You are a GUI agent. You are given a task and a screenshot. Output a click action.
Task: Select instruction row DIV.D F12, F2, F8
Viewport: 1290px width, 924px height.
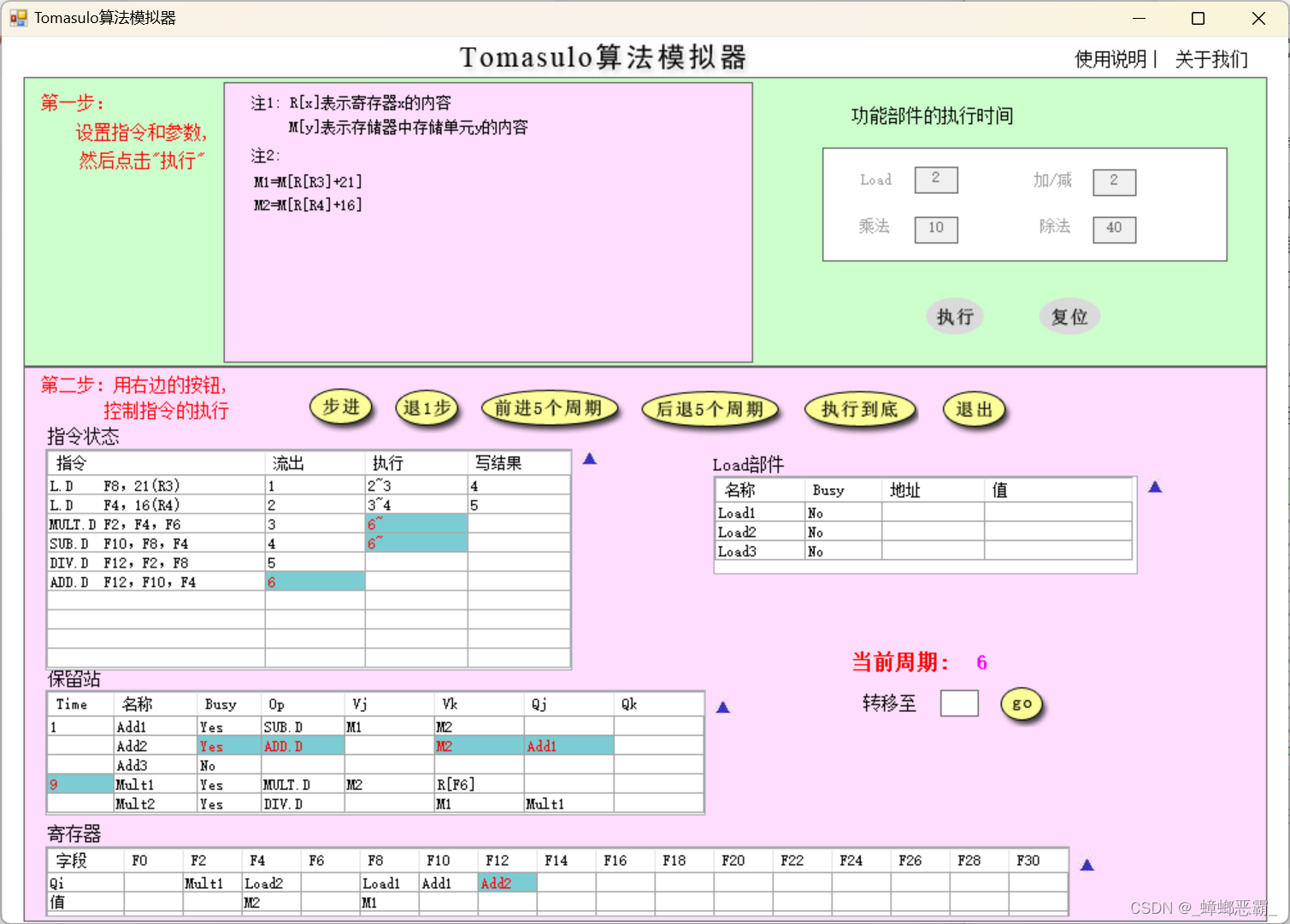309,562
